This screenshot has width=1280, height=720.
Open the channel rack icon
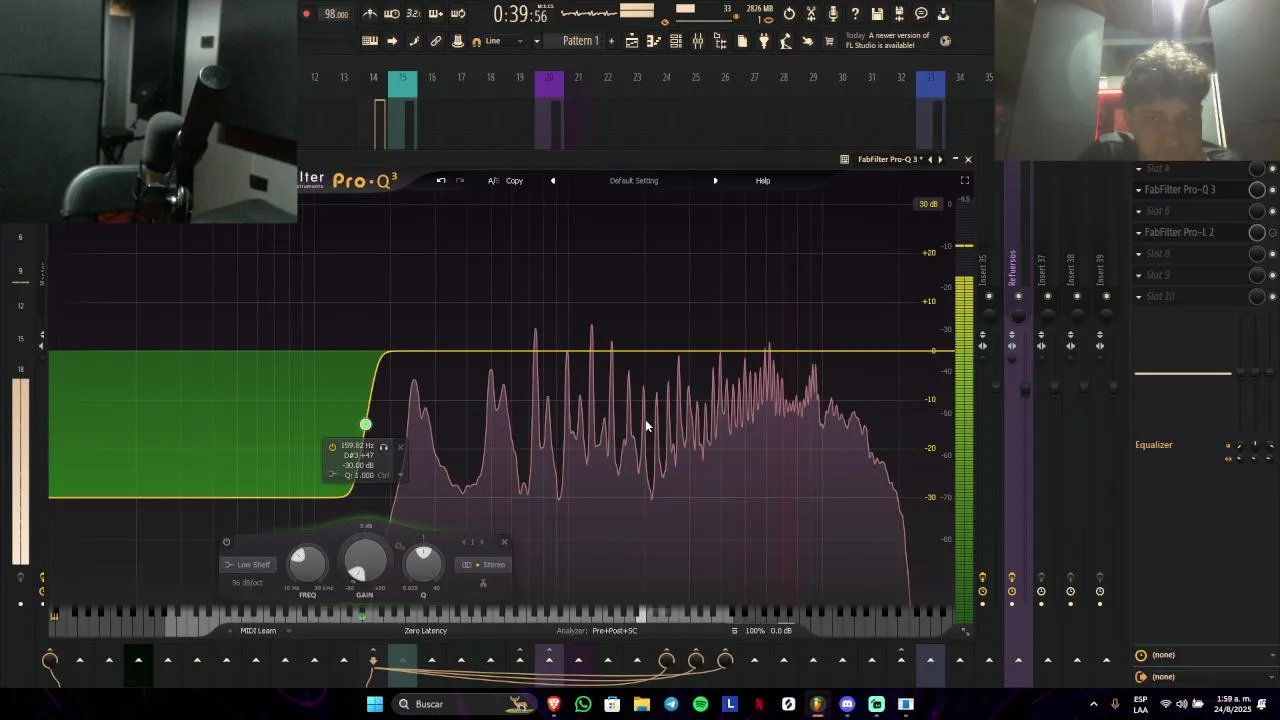pos(676,41)
